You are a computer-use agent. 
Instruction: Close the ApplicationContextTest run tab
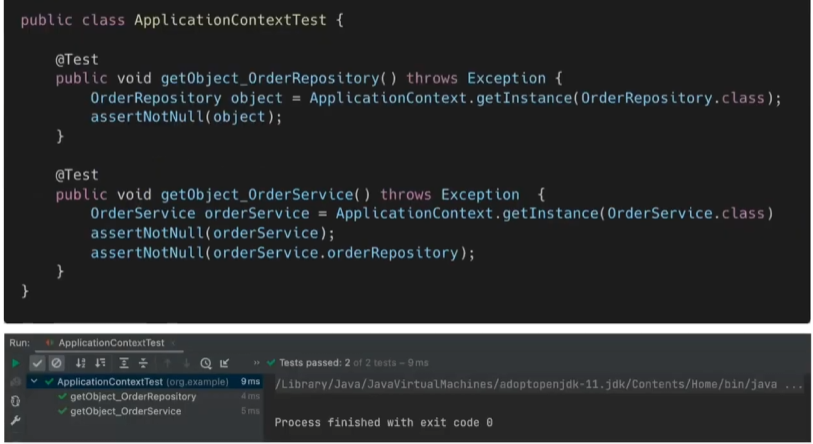click(174, 343)
